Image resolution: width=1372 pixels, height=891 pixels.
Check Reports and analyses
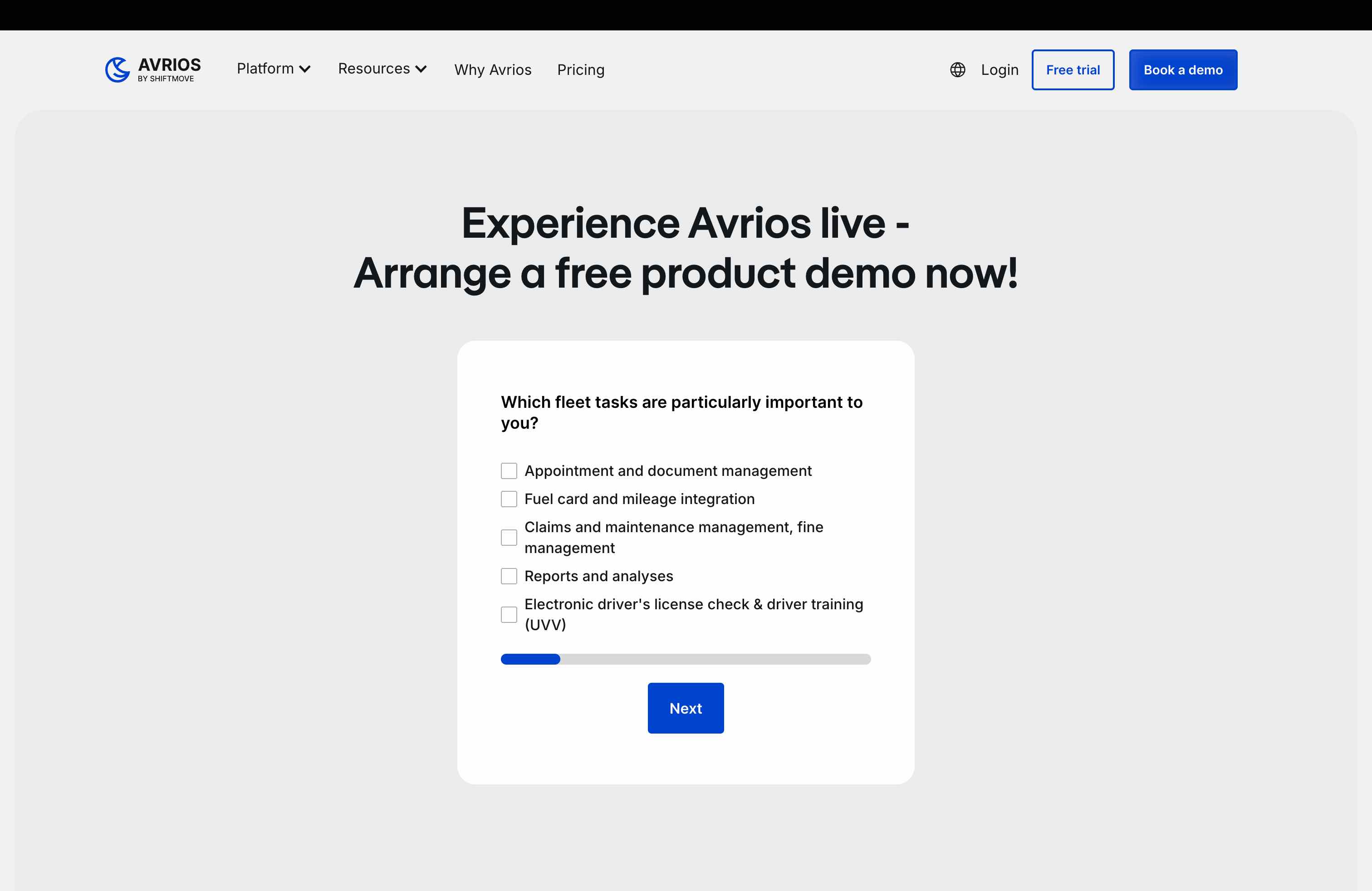pyautogui.click(x=509, y=576)
